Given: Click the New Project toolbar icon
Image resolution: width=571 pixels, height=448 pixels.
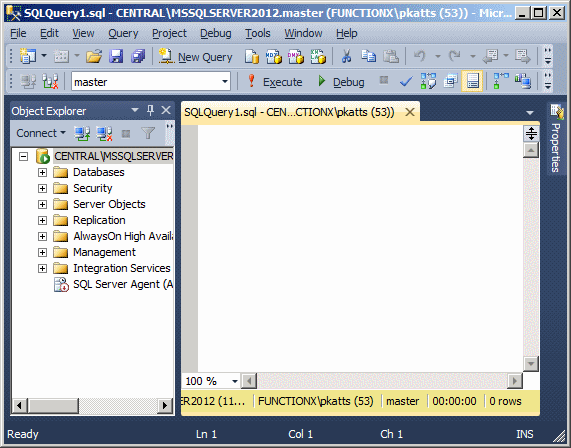Looking at the screenshot, I should pyautogui.click(x=27, y=56).
